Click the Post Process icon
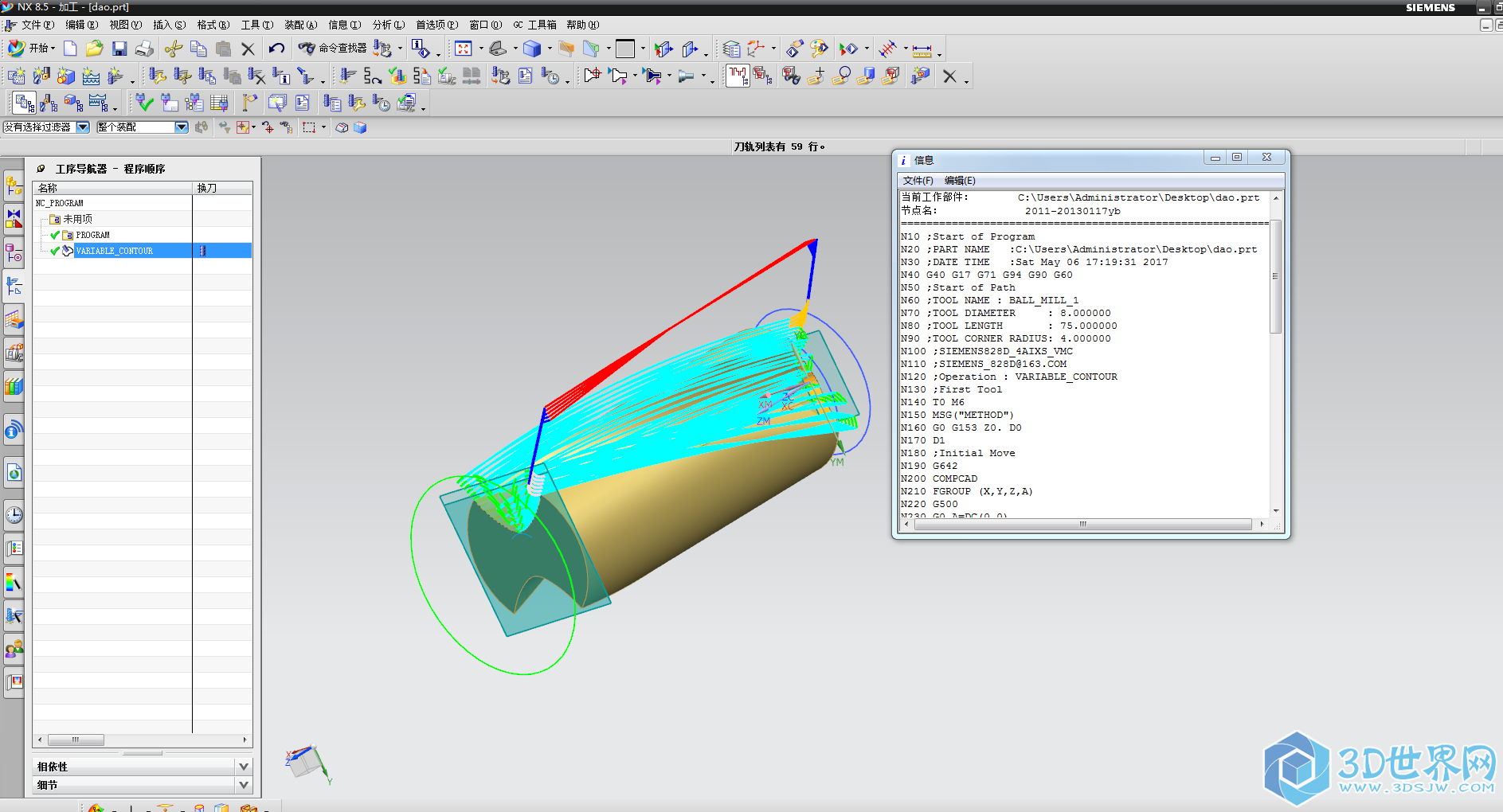This screenshot has height=812, width=1503. tap(501, 76)
